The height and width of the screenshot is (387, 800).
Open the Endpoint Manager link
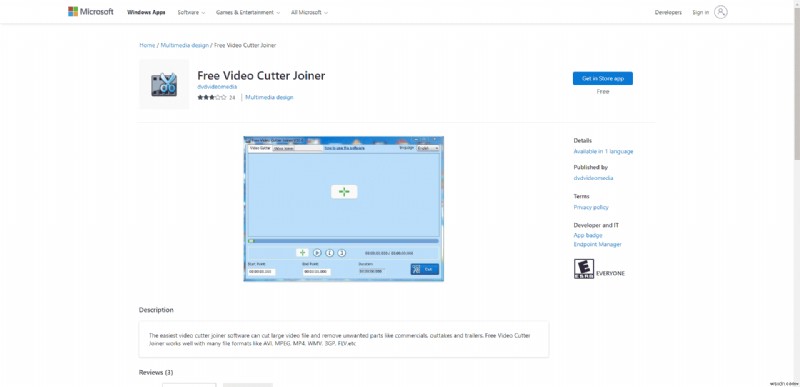pos(597,244)
